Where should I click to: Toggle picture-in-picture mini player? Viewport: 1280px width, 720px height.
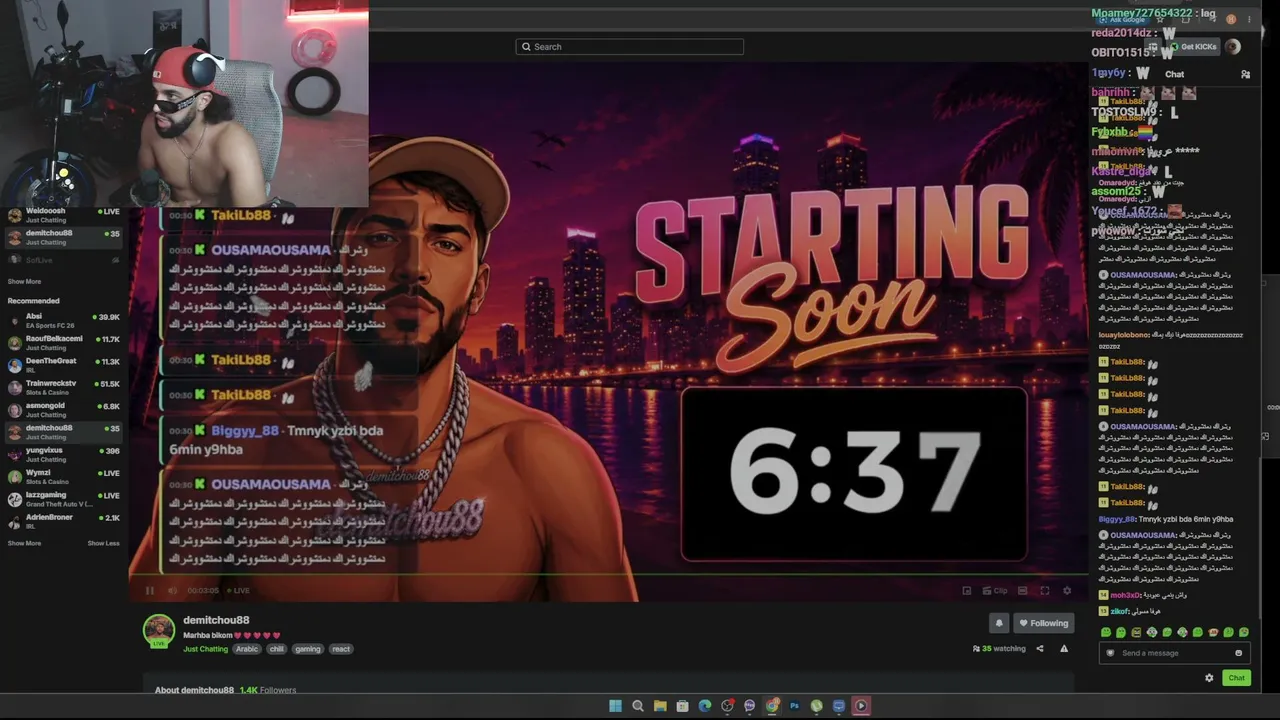click(966, 590)
